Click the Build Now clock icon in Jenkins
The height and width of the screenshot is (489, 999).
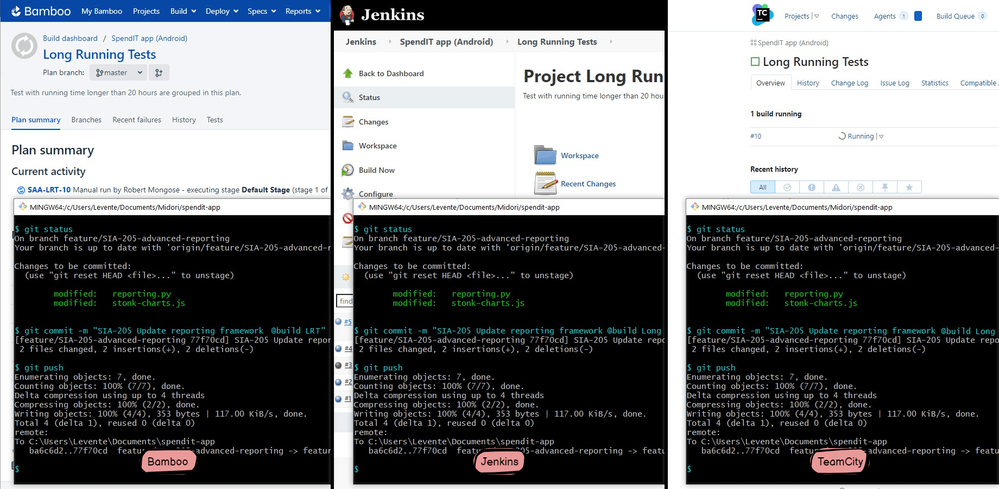[348, 170]
